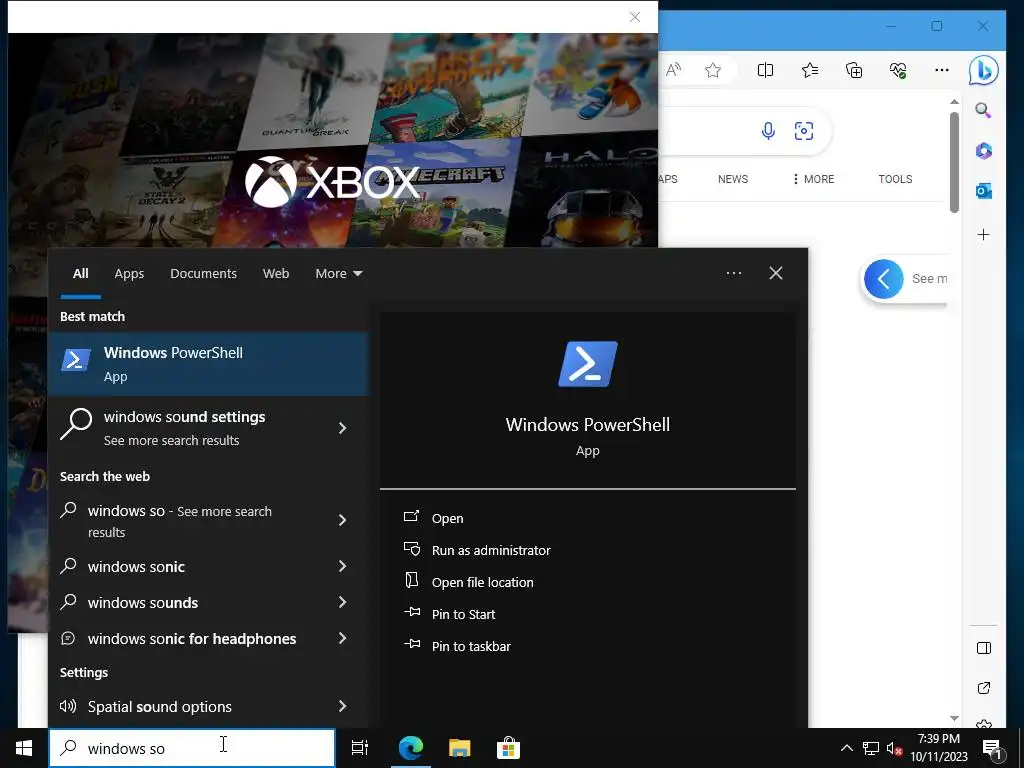Open Bing Chat icon in Edge
Image resolution: width=1024 pixels, height=768 pixels.
point(984,70)
